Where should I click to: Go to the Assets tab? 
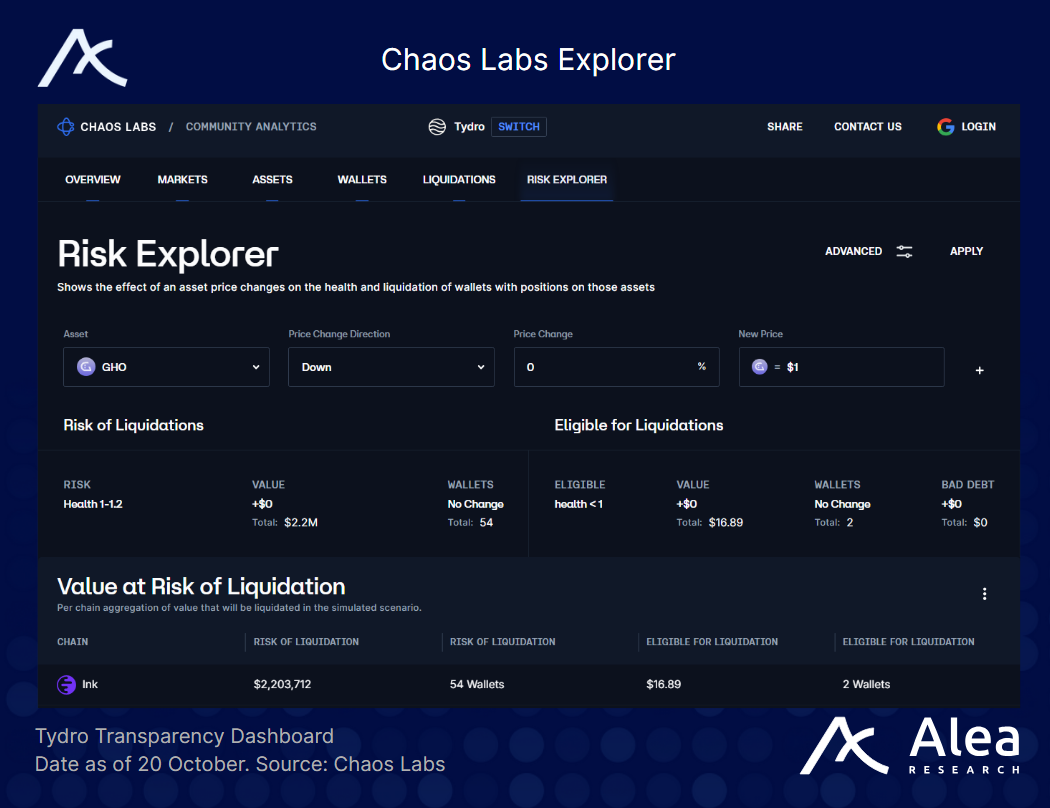(272, 179)
